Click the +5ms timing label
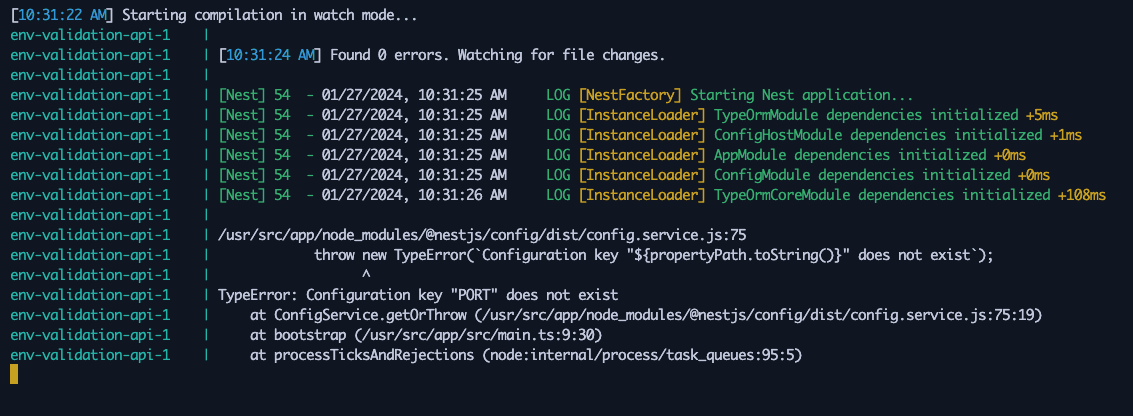The height and width of the screenshot is (416, 1133). [1043, 116]
